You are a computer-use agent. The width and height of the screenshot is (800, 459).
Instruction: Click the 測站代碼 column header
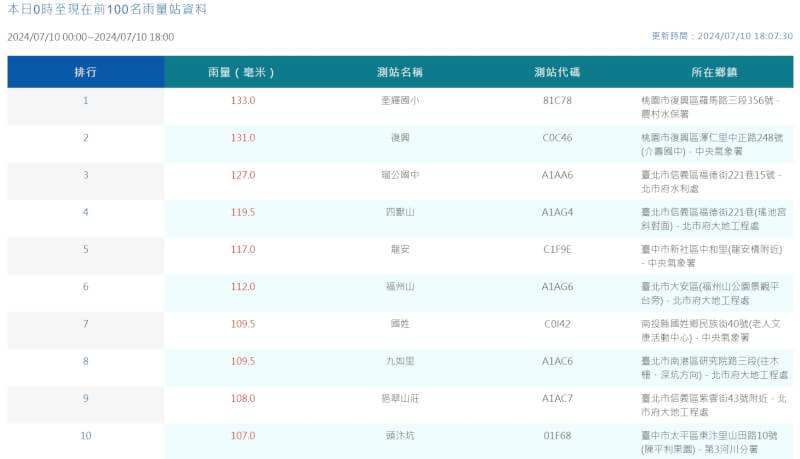pos(557,72)
